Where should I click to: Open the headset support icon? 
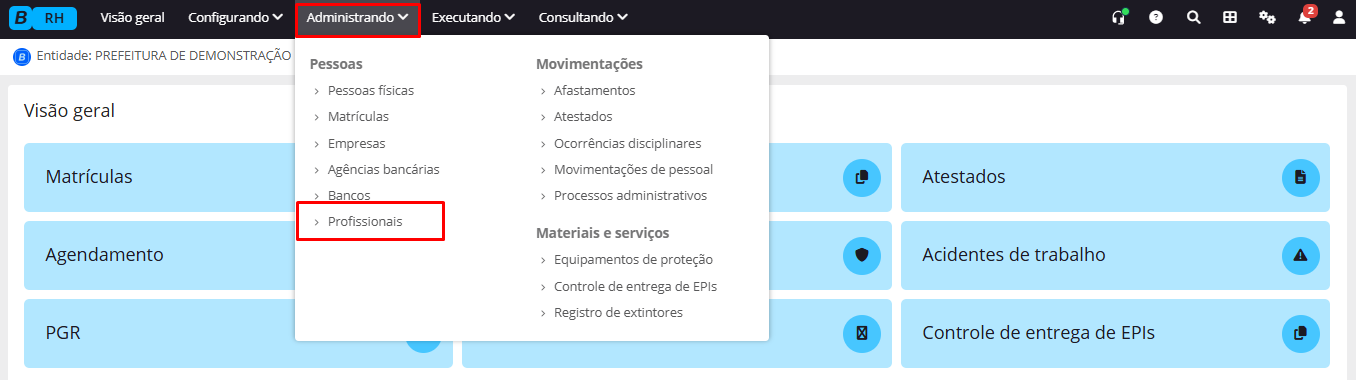(x=1120, y=17)
